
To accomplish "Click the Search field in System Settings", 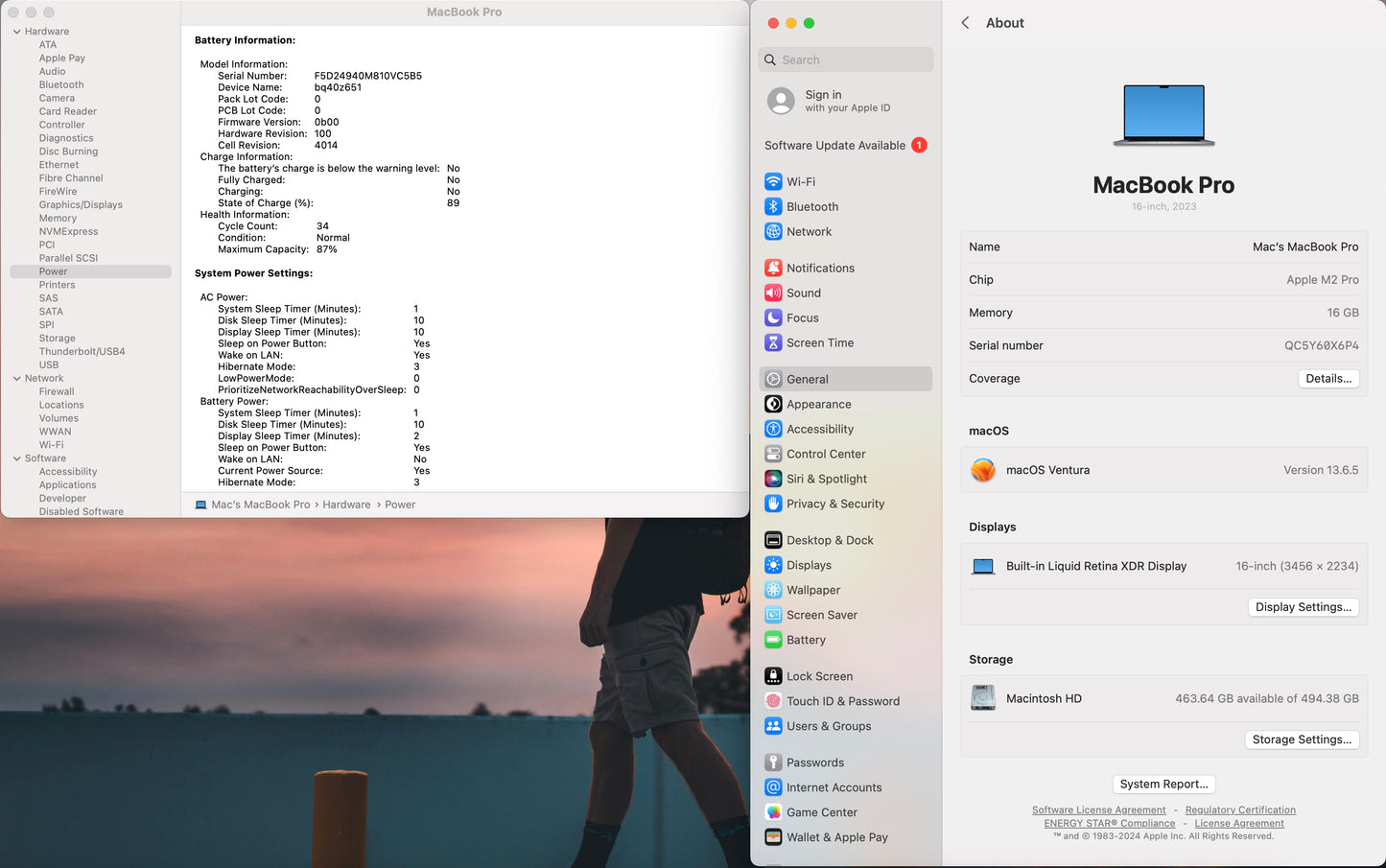I will [x=846, y=59].
